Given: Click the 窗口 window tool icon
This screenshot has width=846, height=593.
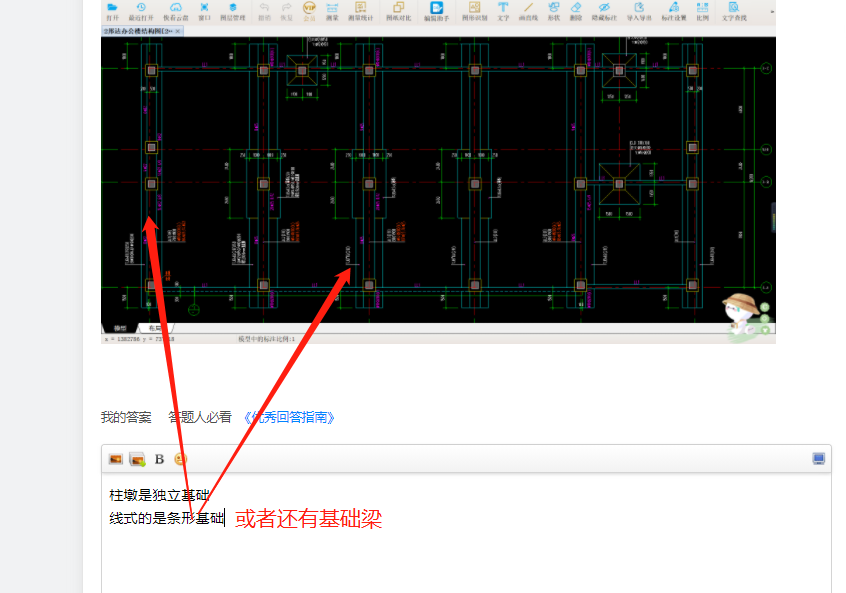Looking at the screenshot, I should coord(204,11).
